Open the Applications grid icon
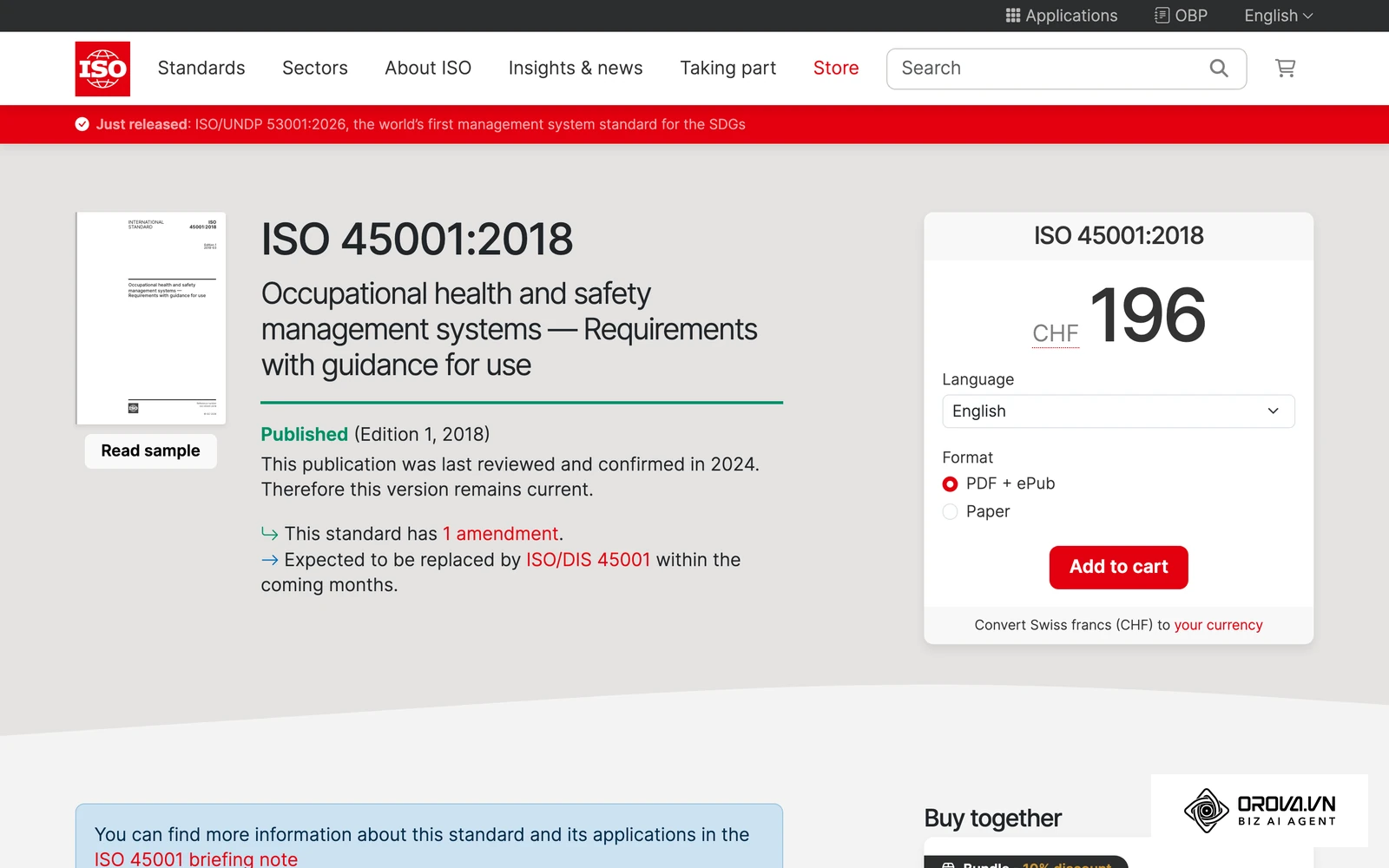 pos(1061,16)
